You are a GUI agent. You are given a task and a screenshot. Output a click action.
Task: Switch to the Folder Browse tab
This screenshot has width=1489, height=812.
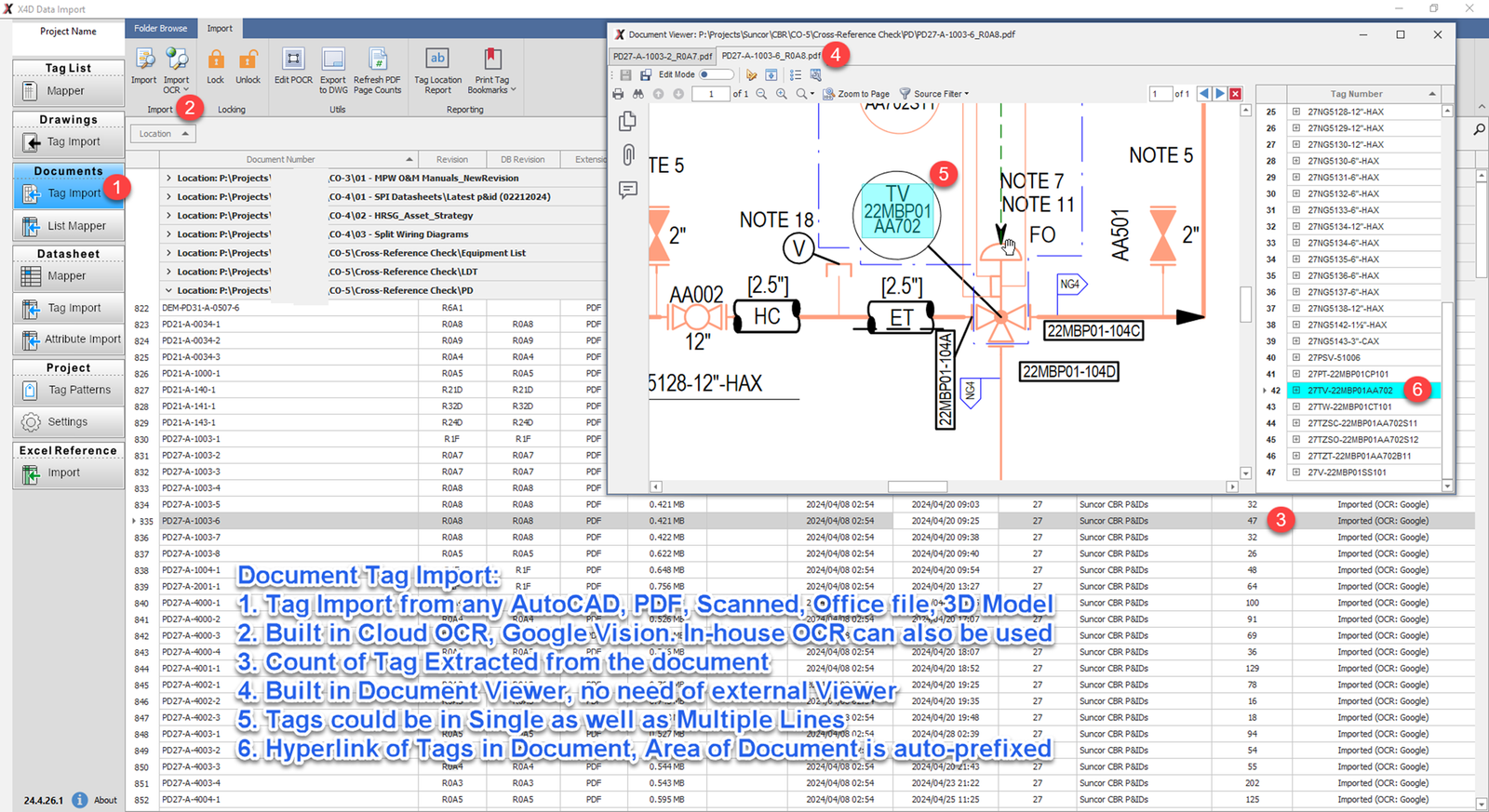pyautogui.click(x=160, y=28)
